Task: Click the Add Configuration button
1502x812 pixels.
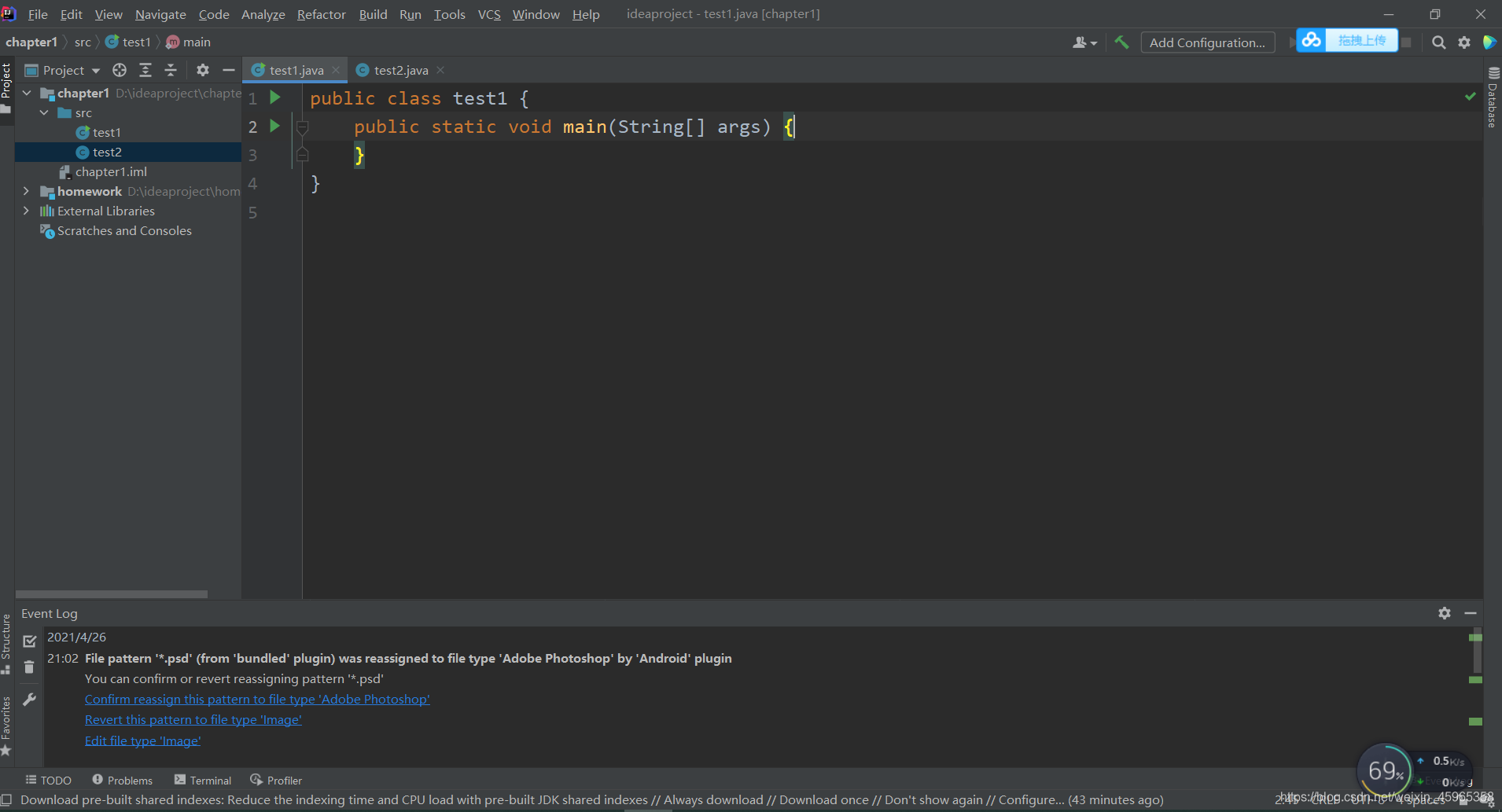Action: 1207,42
